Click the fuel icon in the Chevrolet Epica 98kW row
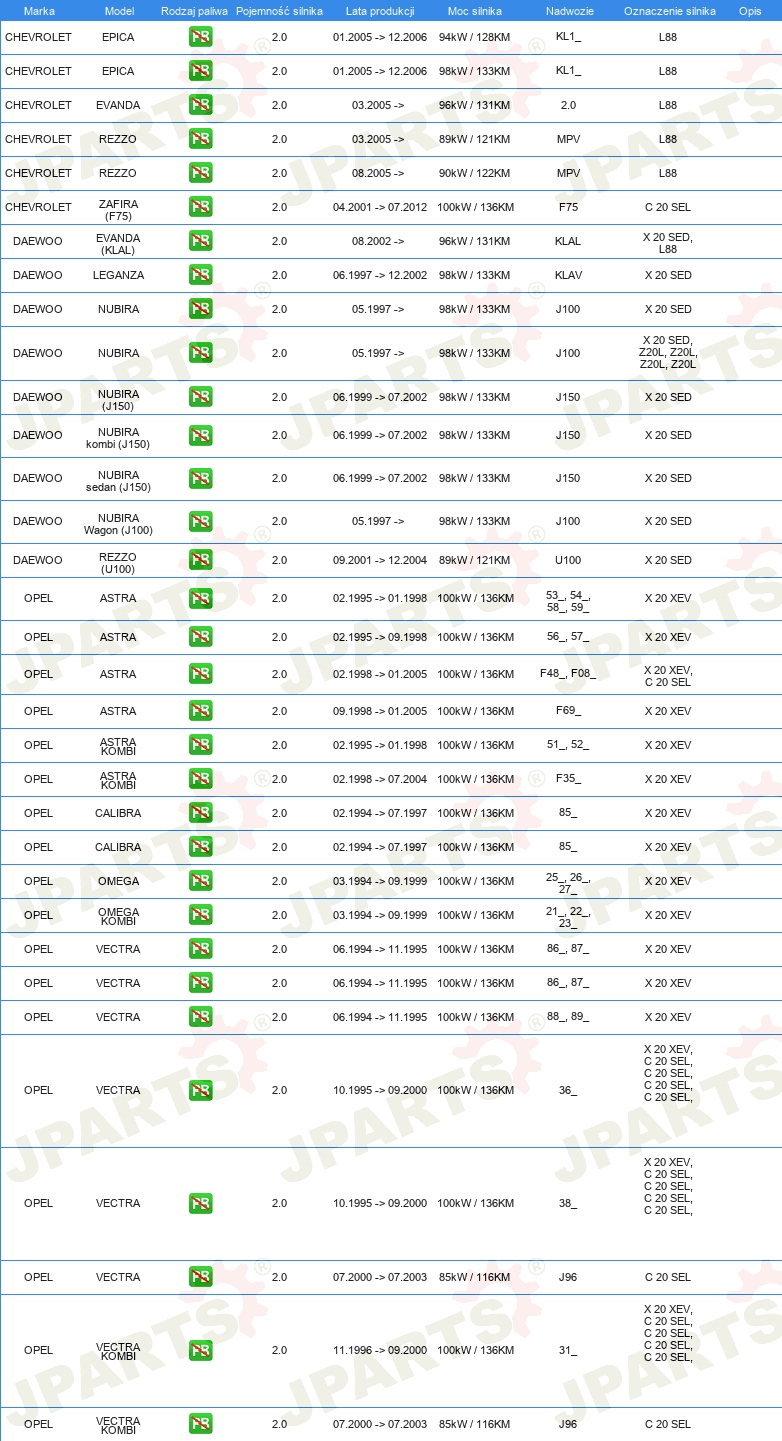The image size is (782, 1441). click(x=200, y=71)
